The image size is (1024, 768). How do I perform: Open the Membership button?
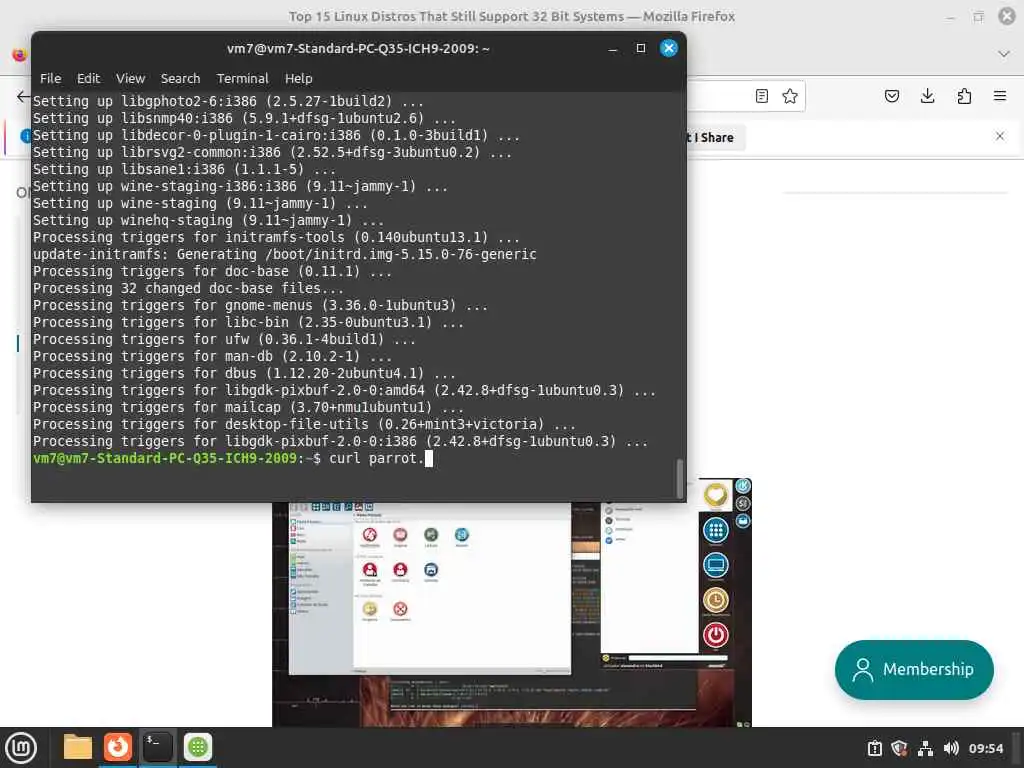click(x=914, y=669)
